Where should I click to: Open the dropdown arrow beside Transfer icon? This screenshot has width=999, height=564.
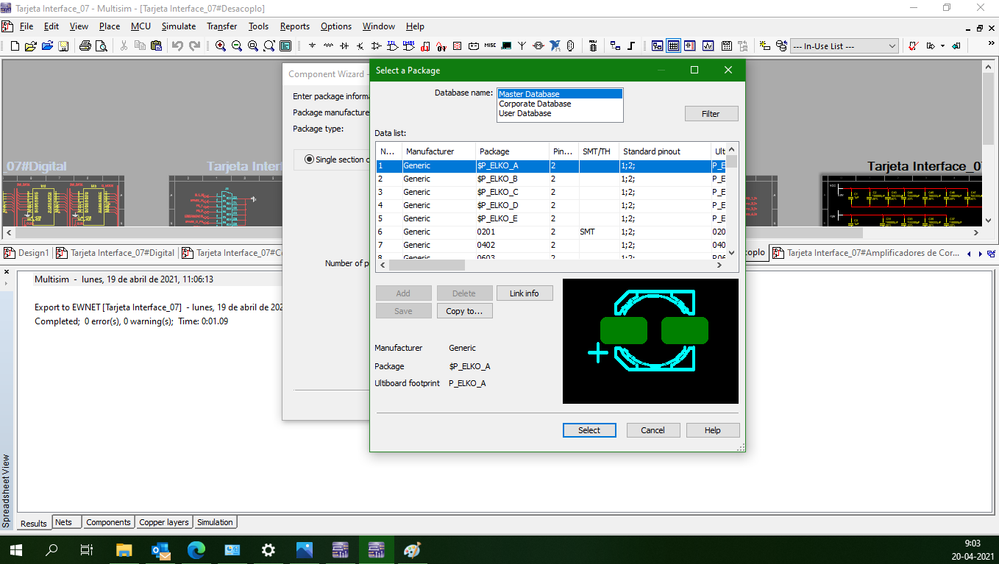tap(942, 46)
